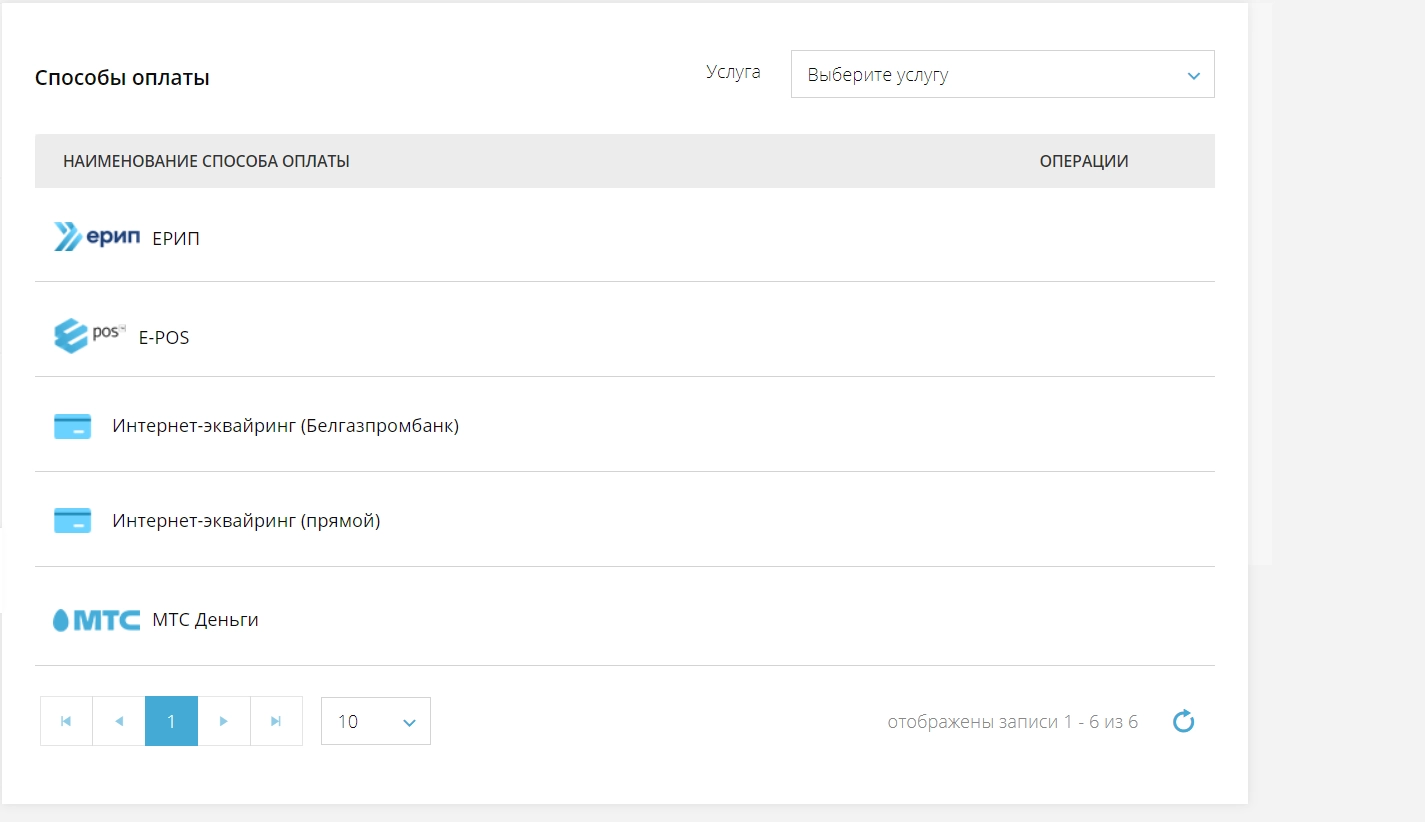Open the Выберите услугу dropdown

1002,75
